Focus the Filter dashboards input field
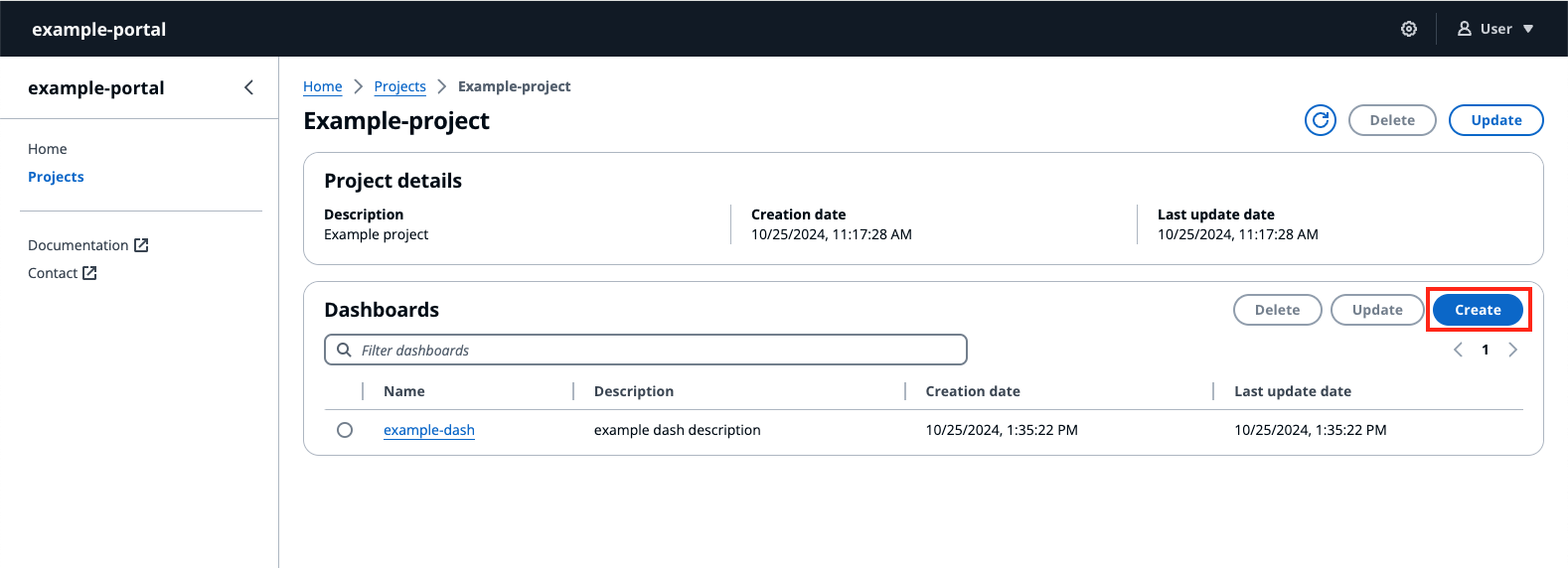Viewport: 1568px width, 568px height. coord(656,351)
